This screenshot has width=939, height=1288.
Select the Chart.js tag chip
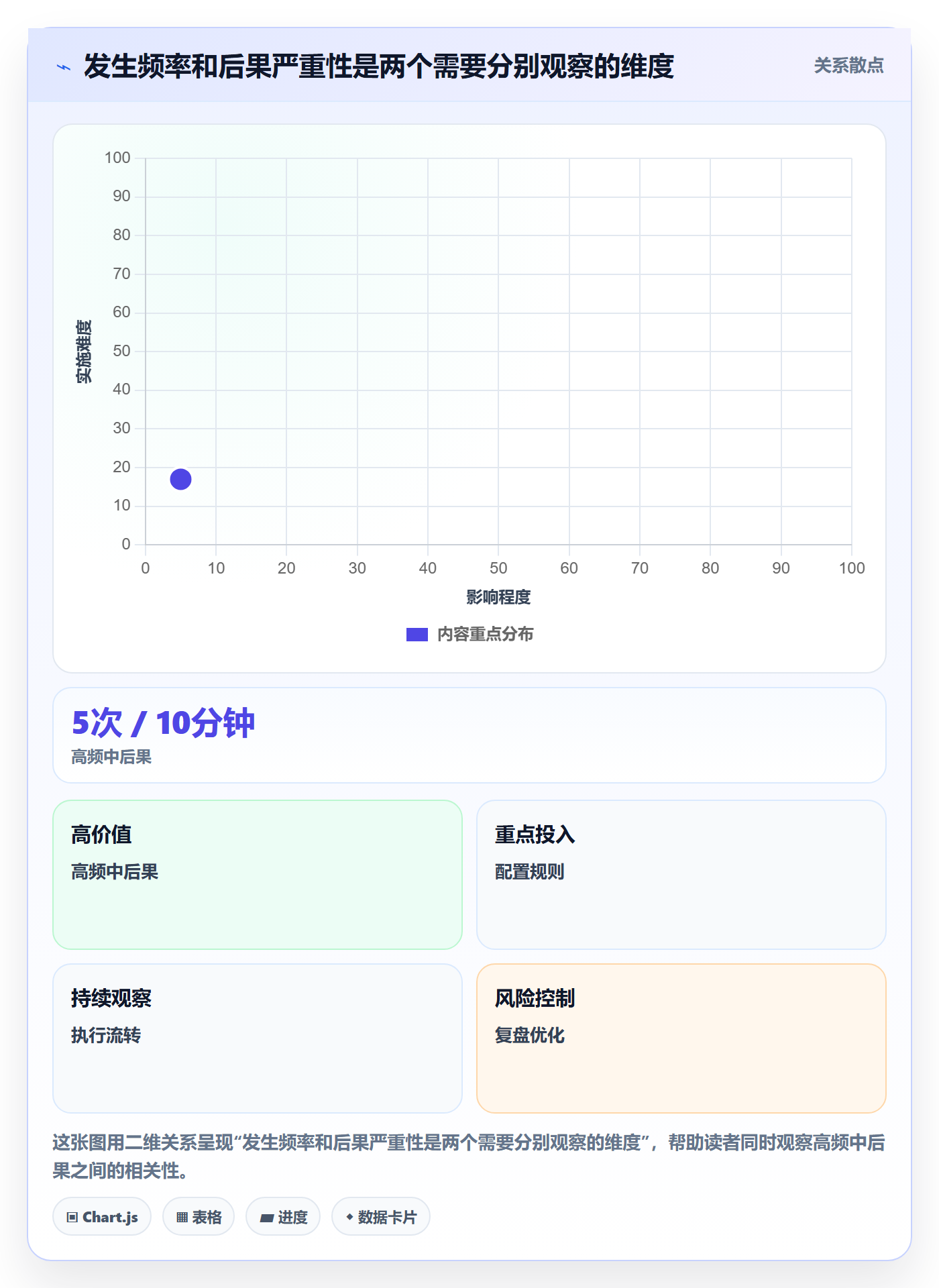pyautogui.click(x=102, y=1217)
